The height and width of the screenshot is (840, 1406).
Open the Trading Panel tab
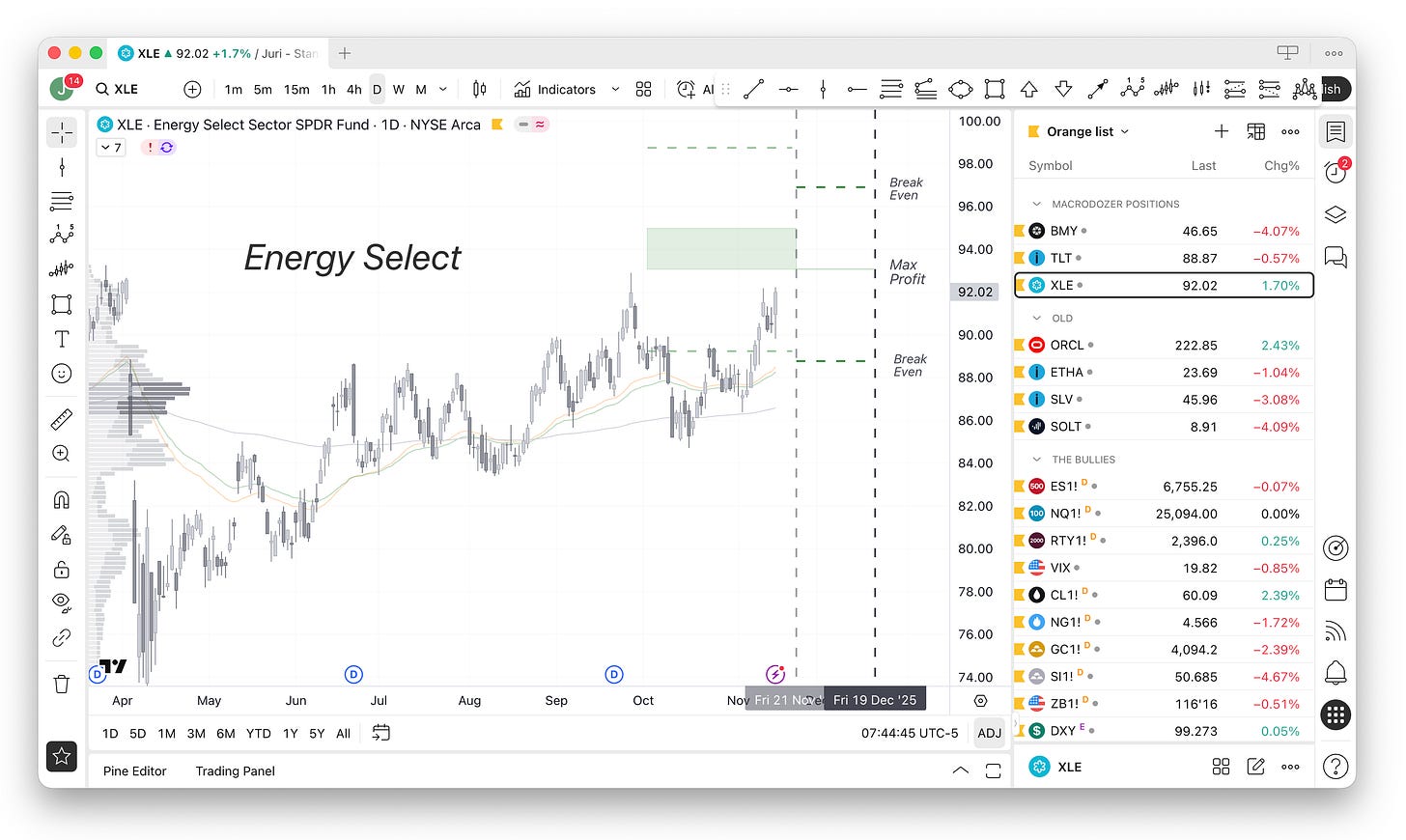click(x=235, y=770)
